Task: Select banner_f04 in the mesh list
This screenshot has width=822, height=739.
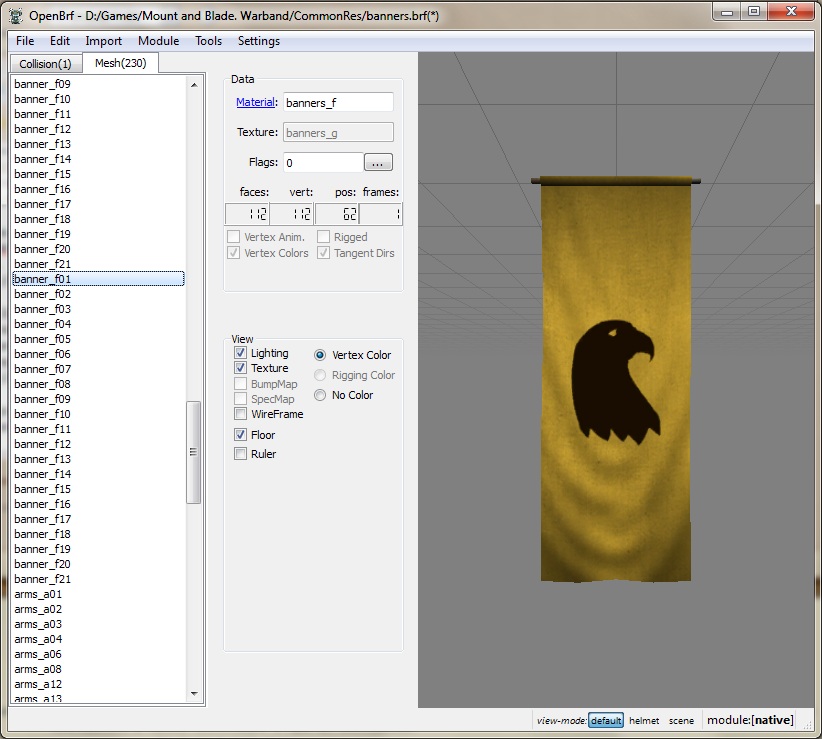Action: (99, 324)
